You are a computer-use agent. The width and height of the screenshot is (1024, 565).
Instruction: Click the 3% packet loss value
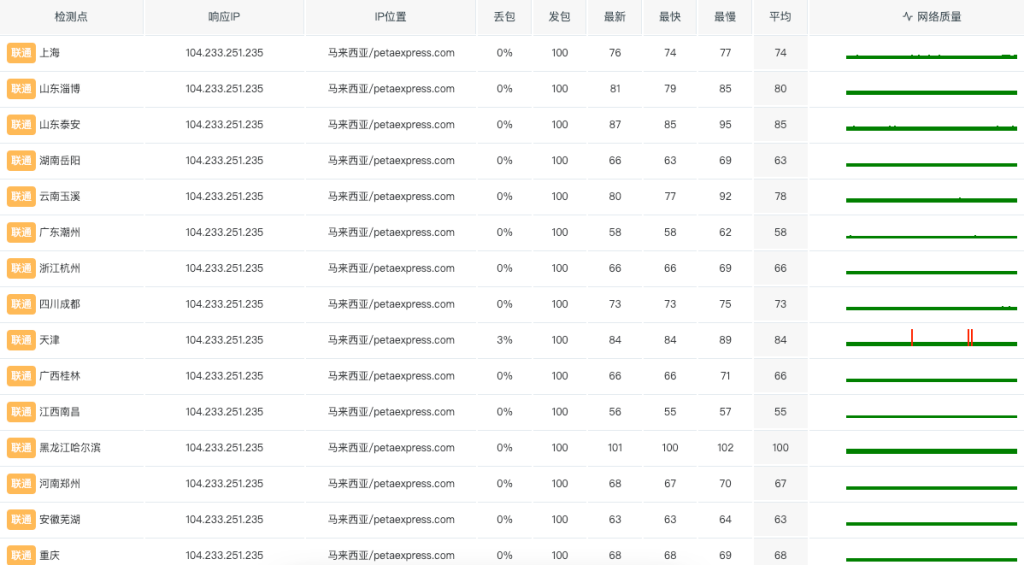pyautogui.click(x=504, y=340)
